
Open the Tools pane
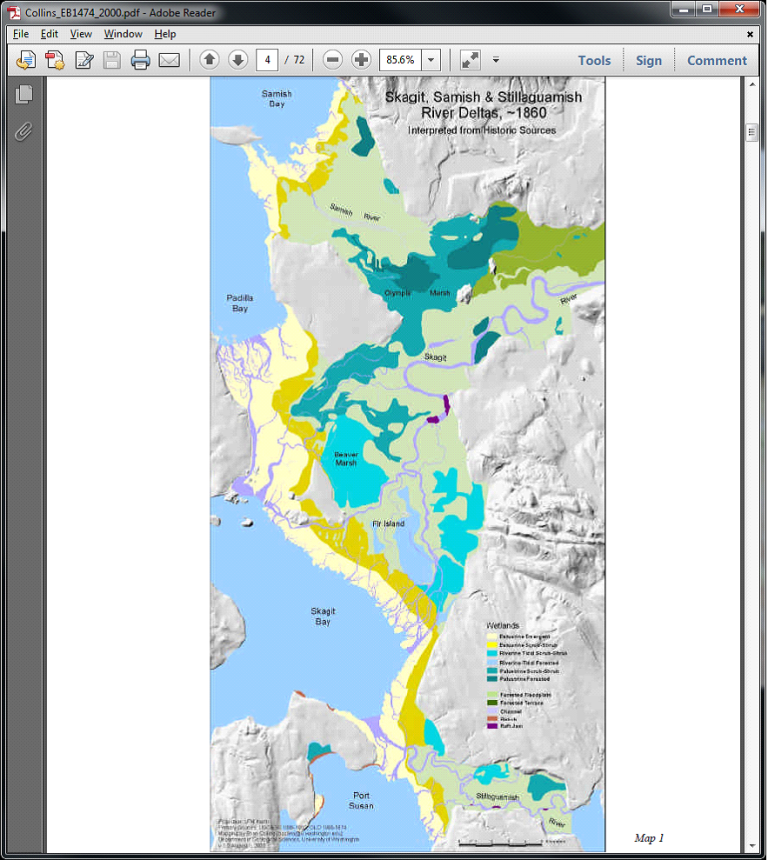[594, 60]
